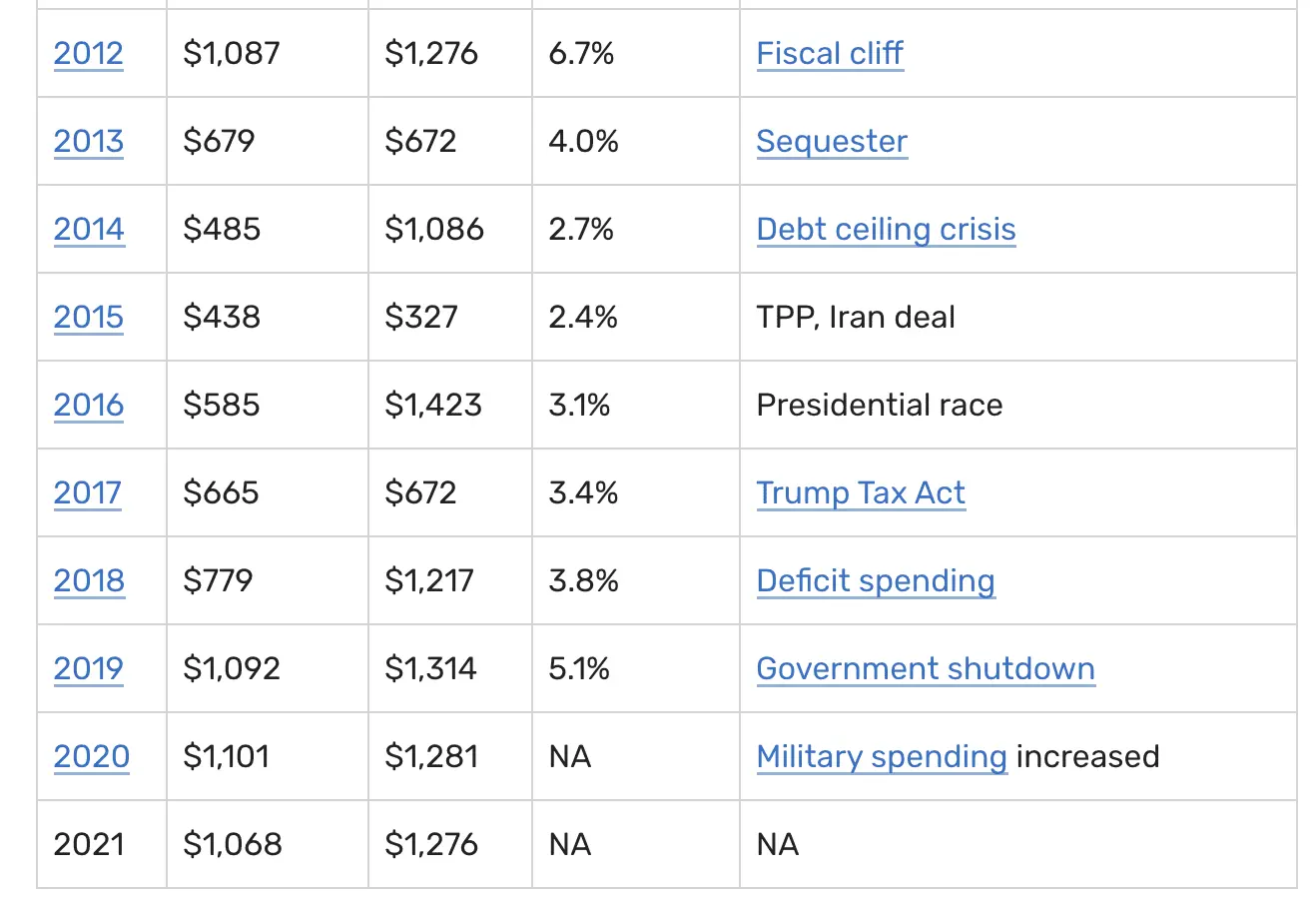Screen dimensions: 1316x915
Task: Follow the Trump Tax Act link
Action: [x=861, y=493]
